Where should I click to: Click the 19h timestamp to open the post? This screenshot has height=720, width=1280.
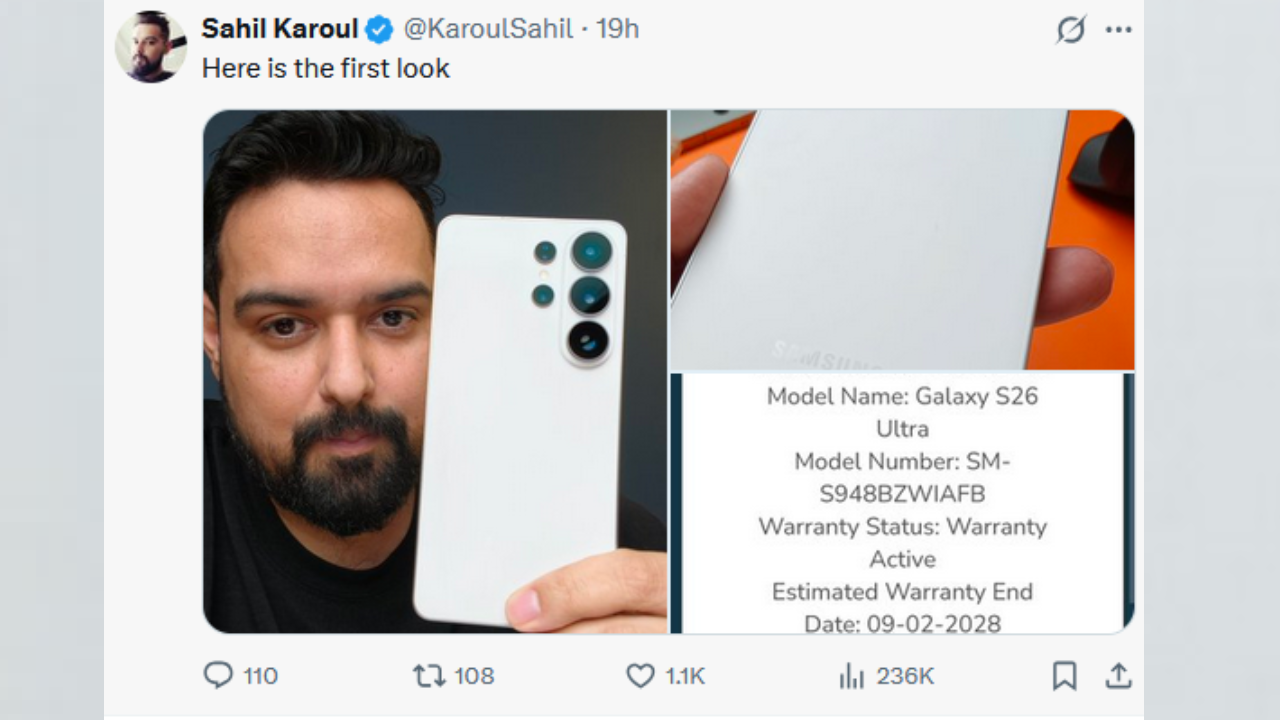(x=619, y=29)
